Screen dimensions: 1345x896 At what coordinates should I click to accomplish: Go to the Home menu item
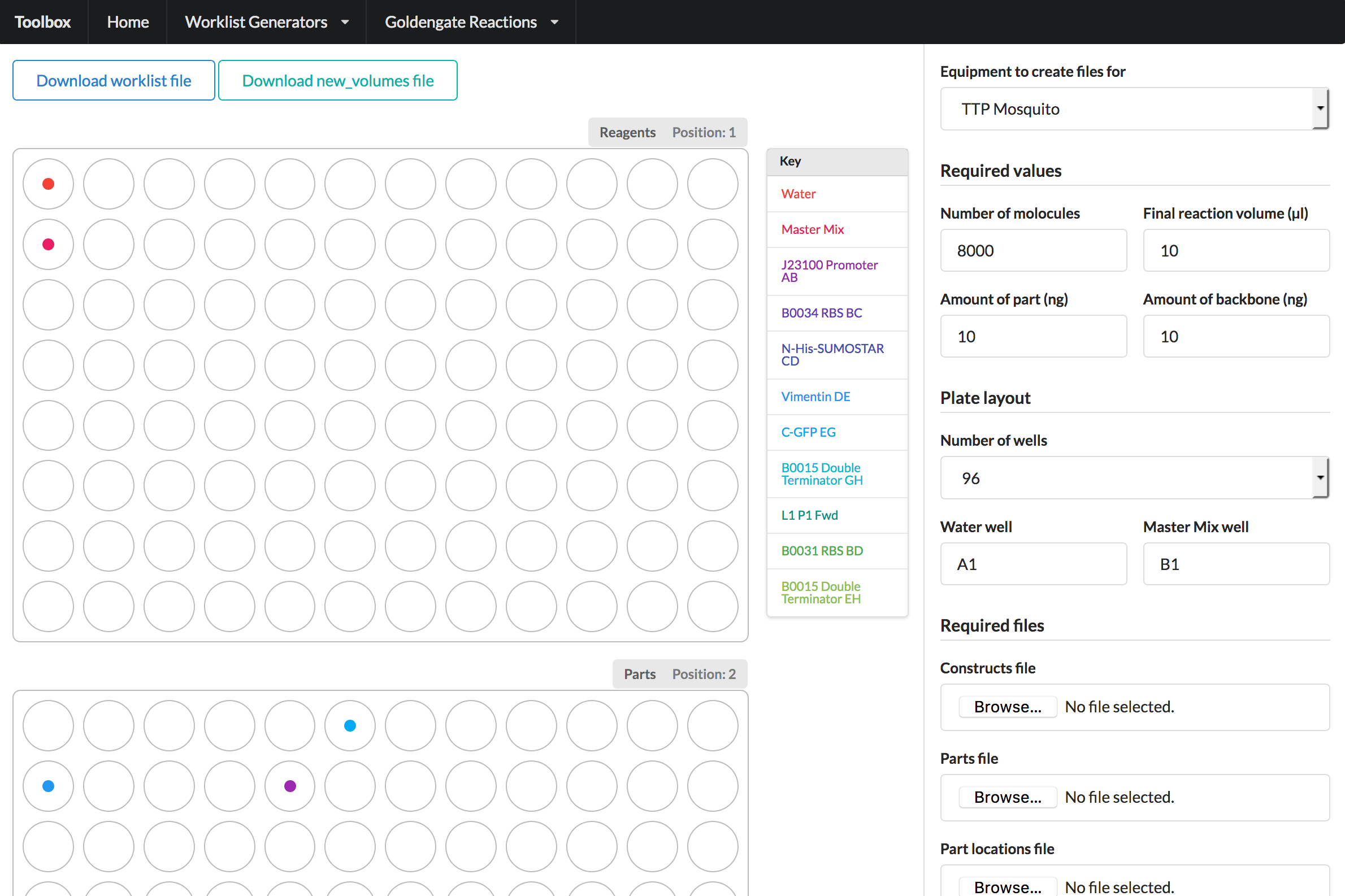(128, 22)
